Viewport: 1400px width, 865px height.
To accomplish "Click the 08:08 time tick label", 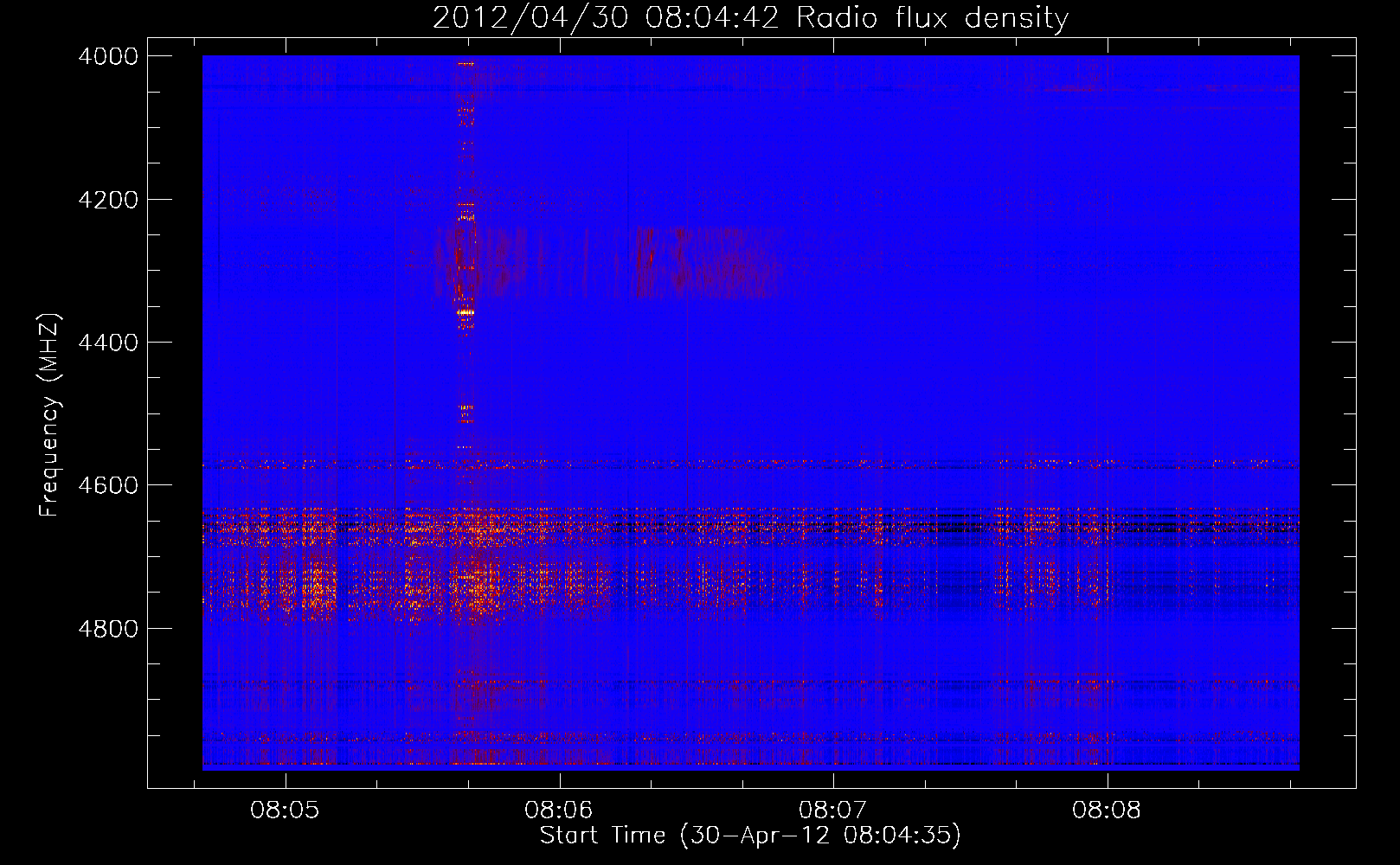I will pyautogui.click(x=1107, y=811).
